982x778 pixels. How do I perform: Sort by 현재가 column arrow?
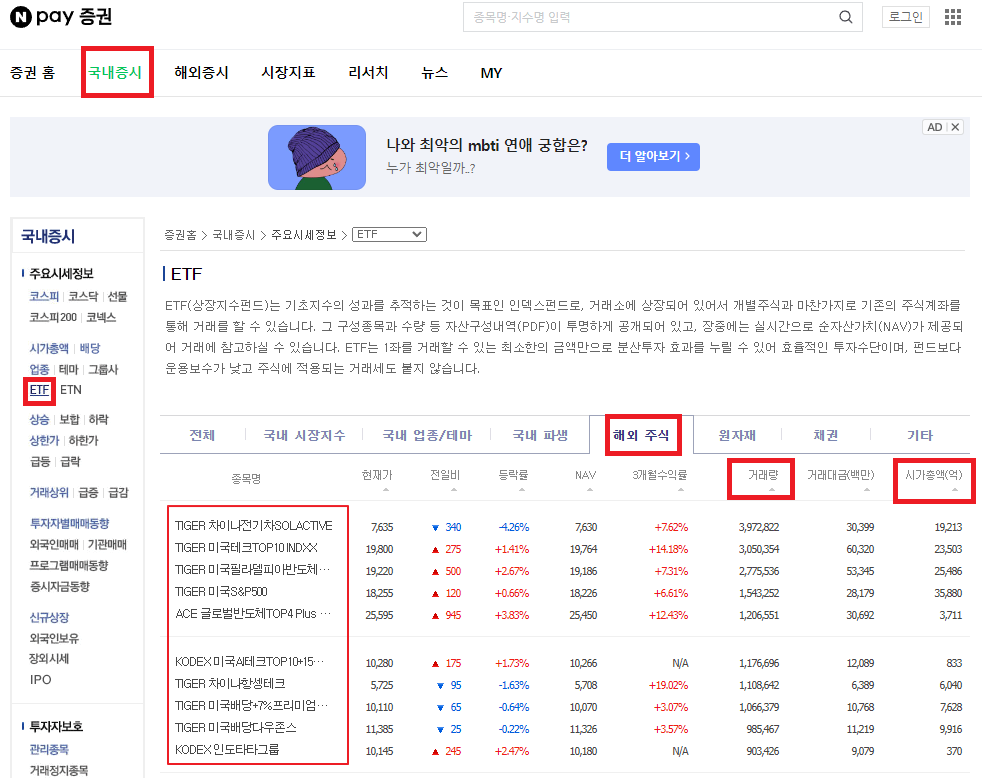386,489
